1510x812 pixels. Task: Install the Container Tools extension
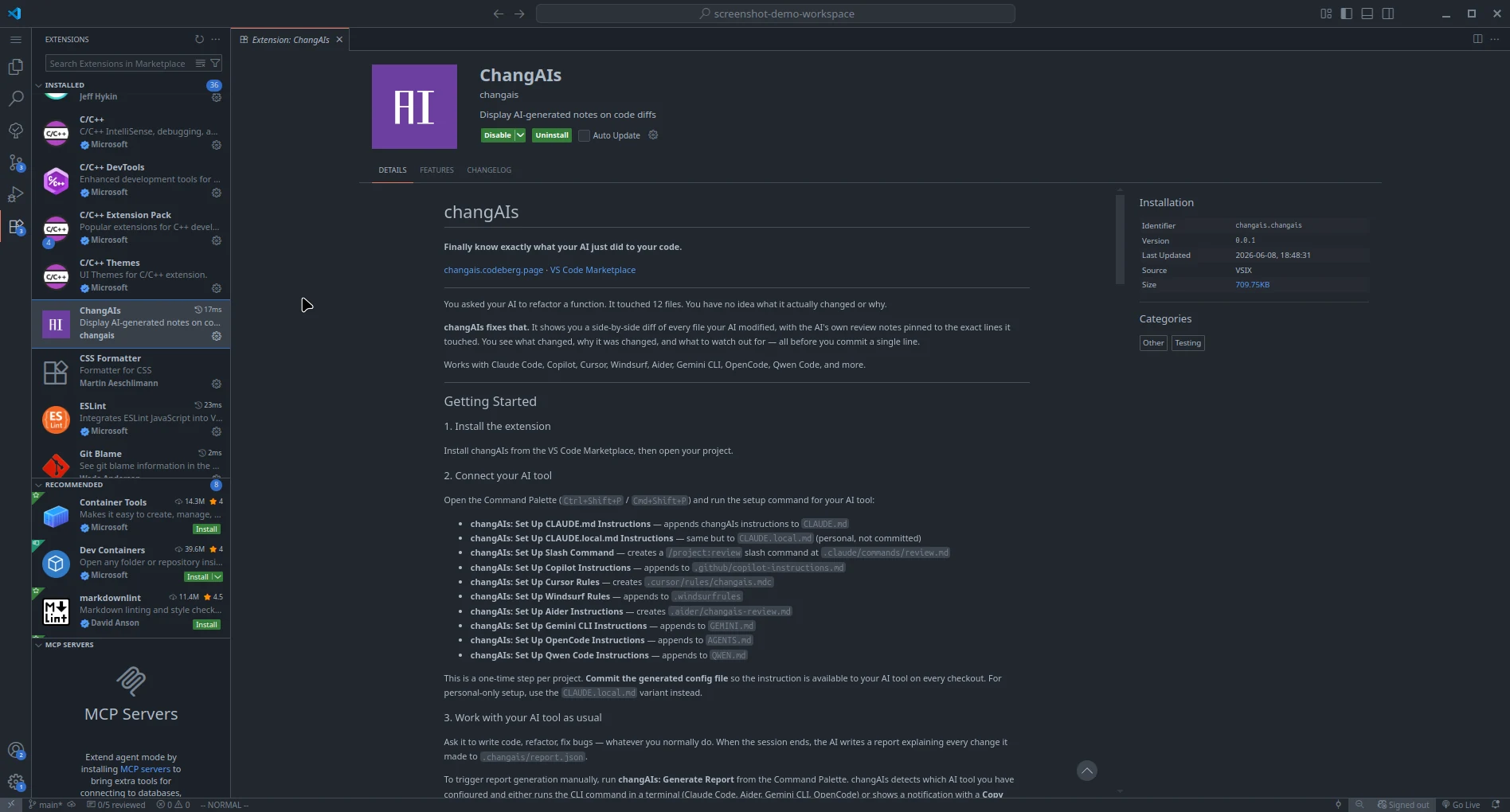click(x=206, y=529)
